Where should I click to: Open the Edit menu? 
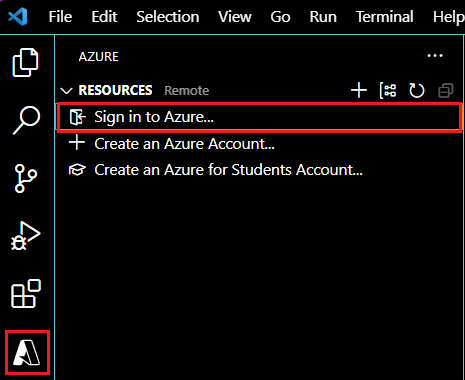point(104,17)
